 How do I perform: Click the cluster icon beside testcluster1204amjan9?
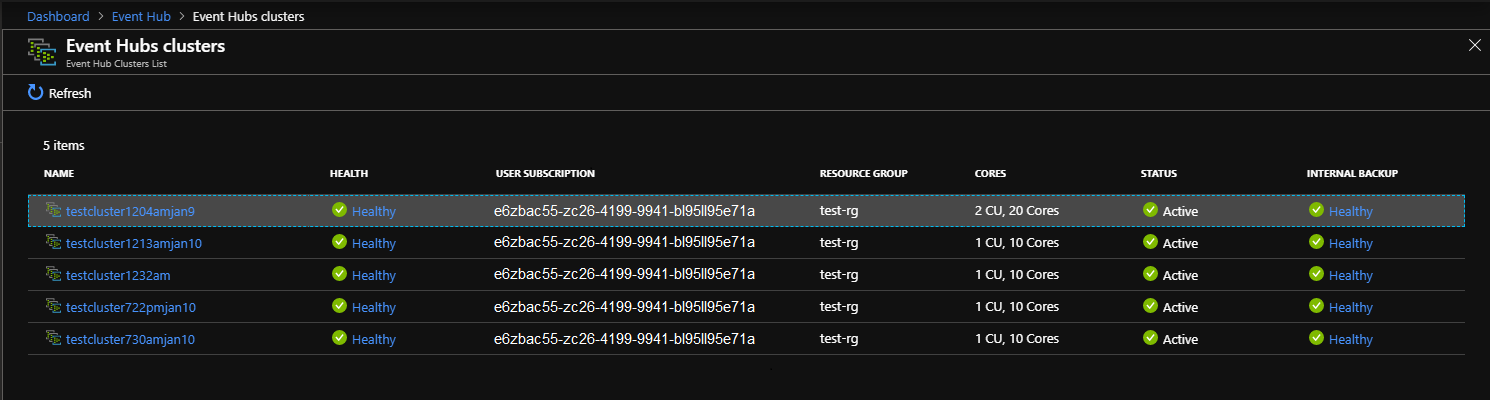53,211
